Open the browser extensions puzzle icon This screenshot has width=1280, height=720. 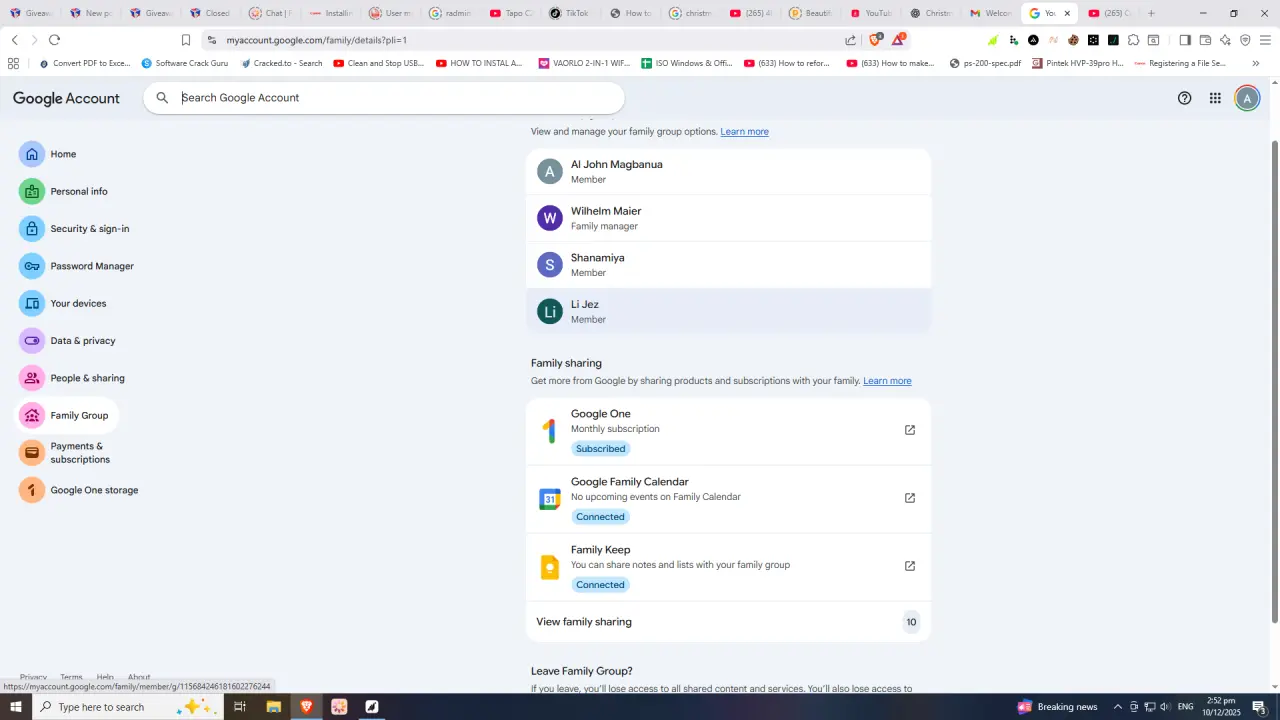pos(1133,40)
